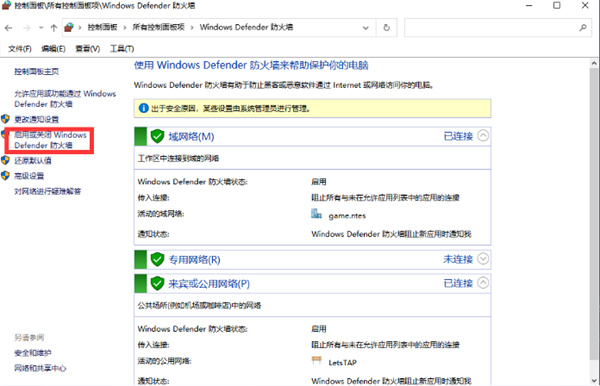Open the 编辑(E) menu

tap(53, 49)
